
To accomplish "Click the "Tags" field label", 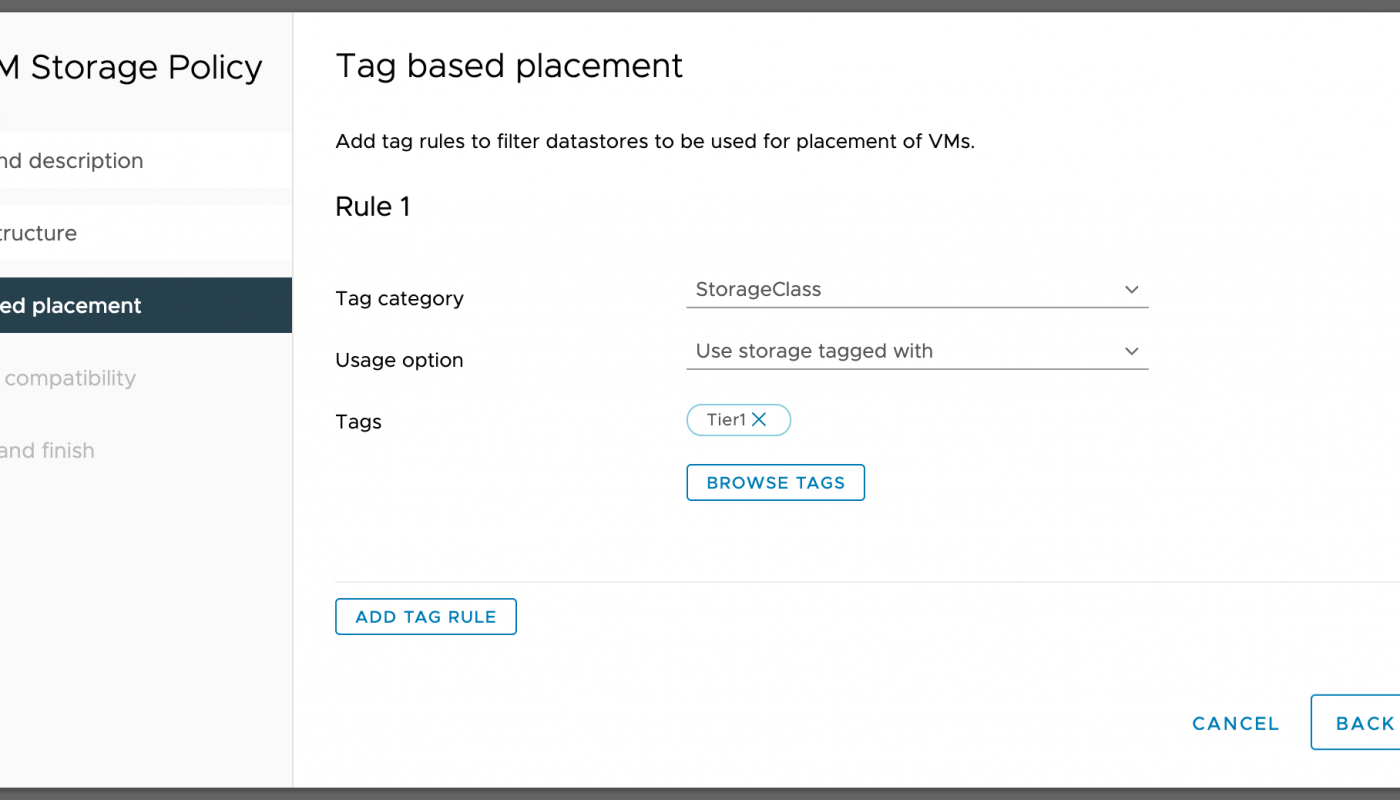I will click(x=358, y=422).
